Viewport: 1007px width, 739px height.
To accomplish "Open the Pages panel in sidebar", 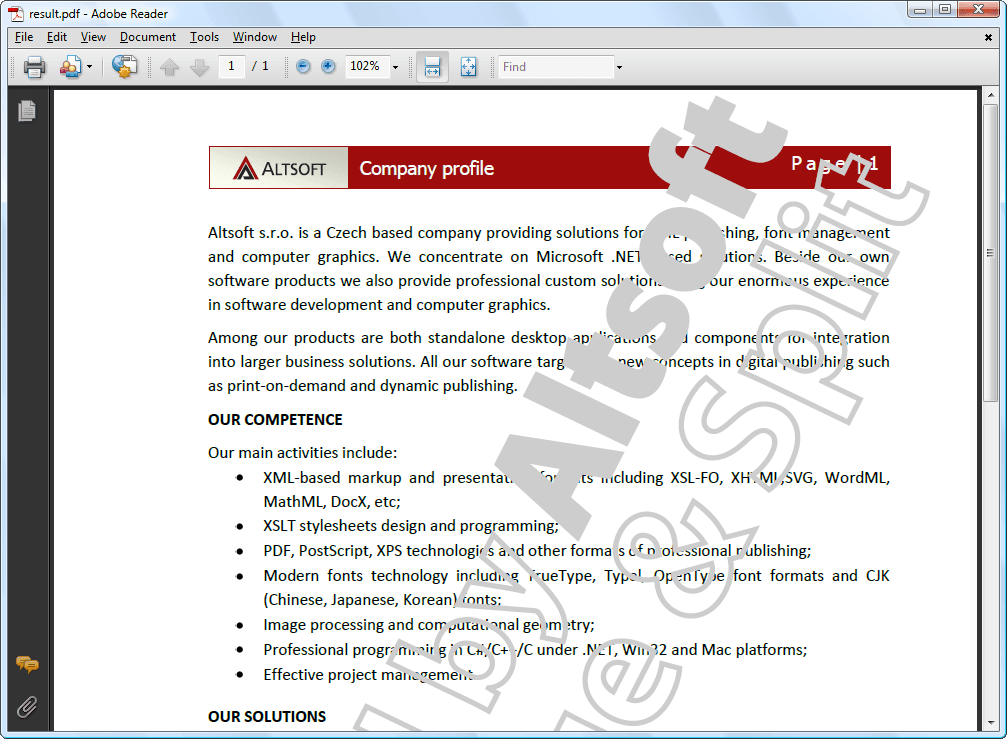I will click(27, 111).
